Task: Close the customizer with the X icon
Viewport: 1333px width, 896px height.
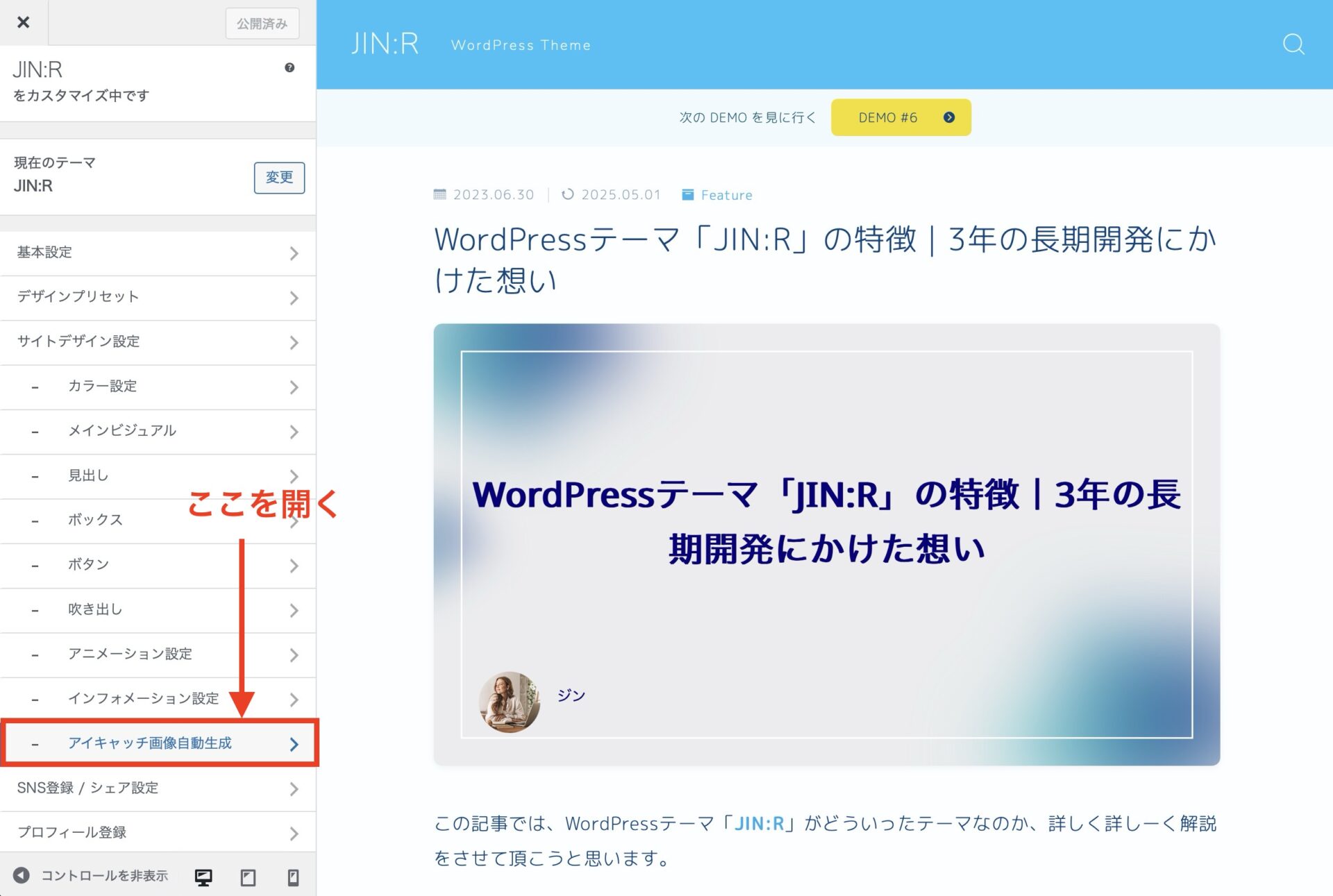Action: (24, 23)
